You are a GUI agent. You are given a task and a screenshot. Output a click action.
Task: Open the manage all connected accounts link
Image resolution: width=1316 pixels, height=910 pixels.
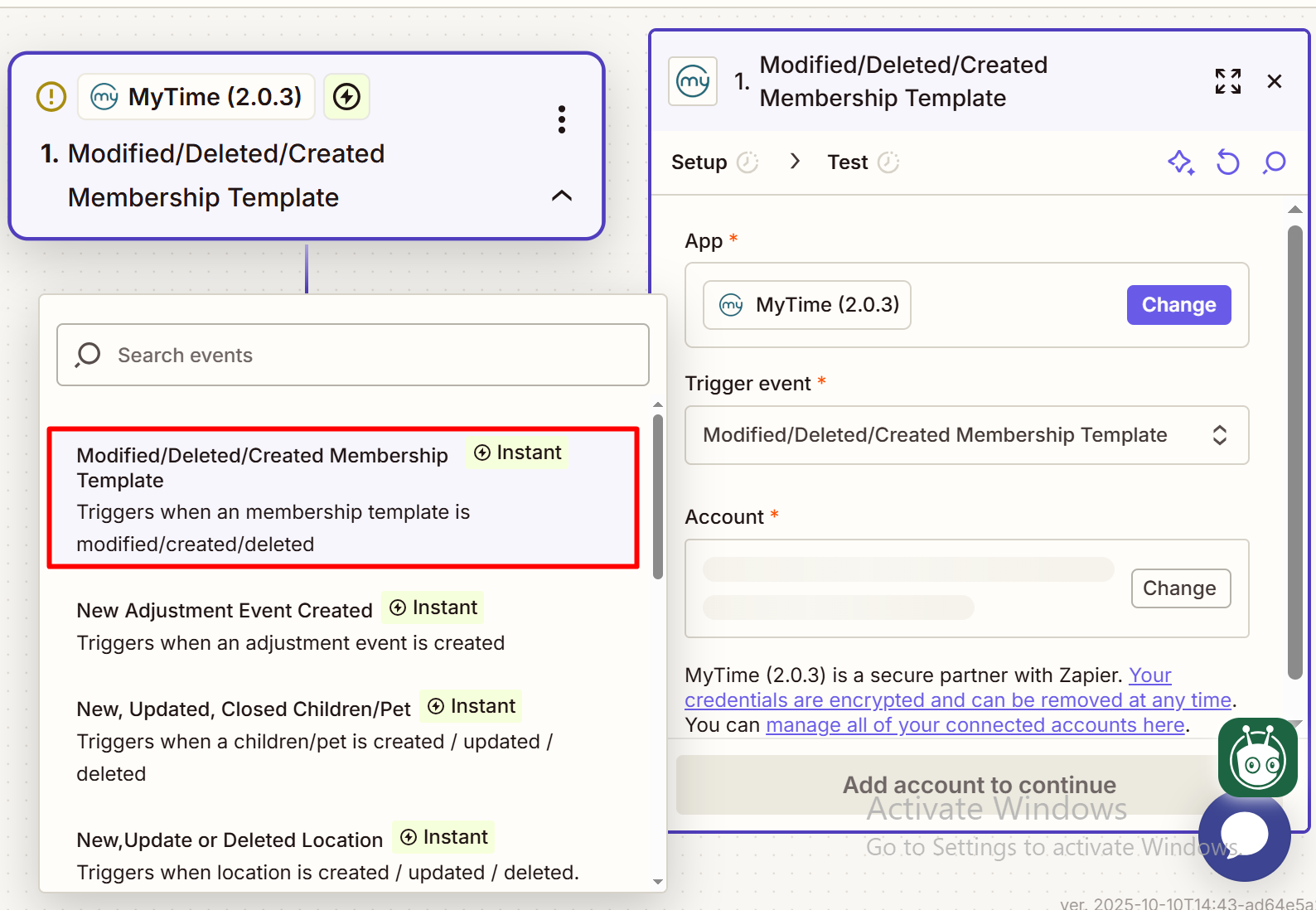[975, 725]
